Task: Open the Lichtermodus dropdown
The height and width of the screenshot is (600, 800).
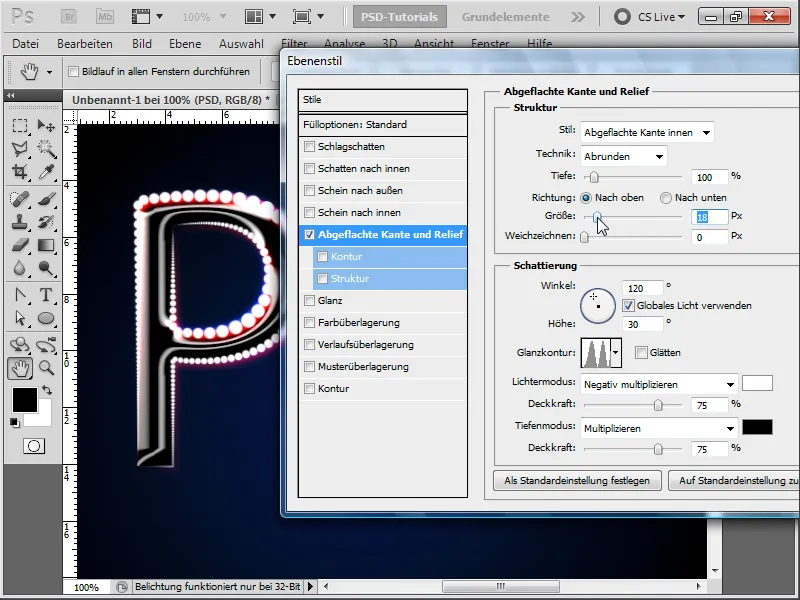Action: [659, 385]
